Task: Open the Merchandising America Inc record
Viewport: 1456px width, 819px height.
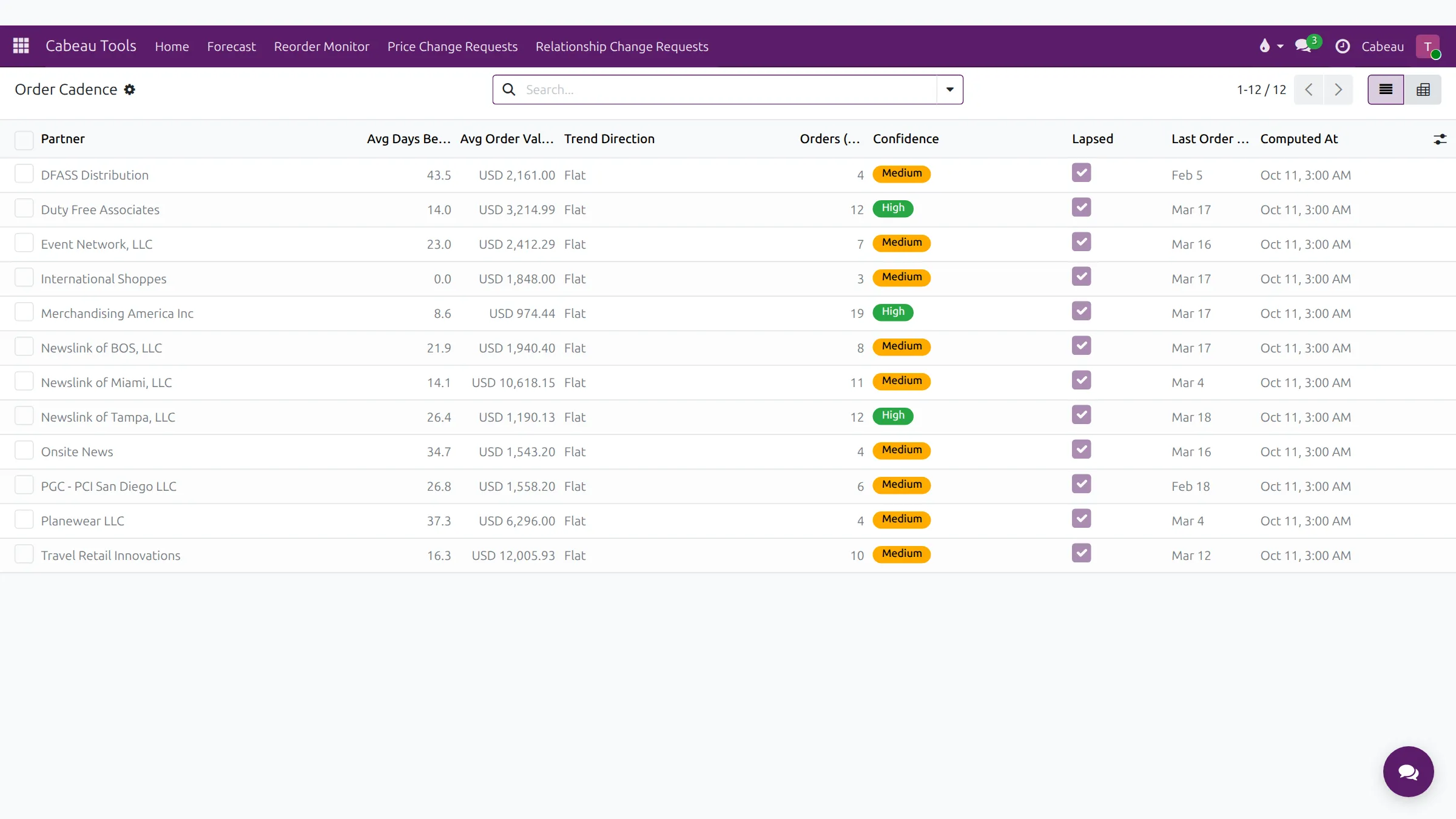Action: click(117, 313)
